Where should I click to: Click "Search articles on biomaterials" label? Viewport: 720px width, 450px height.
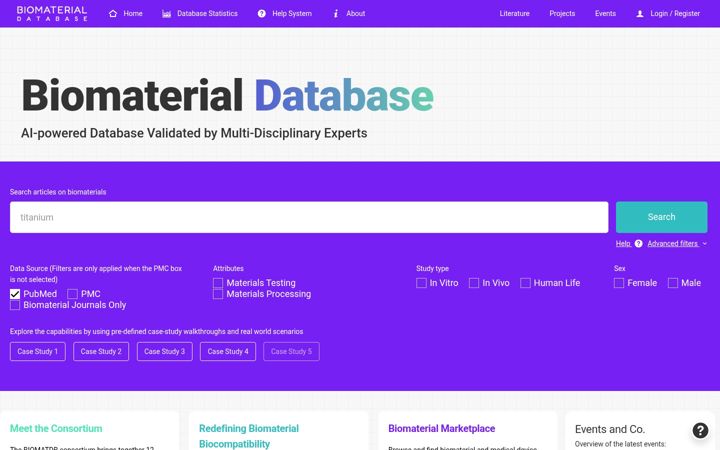click(58, 192)
